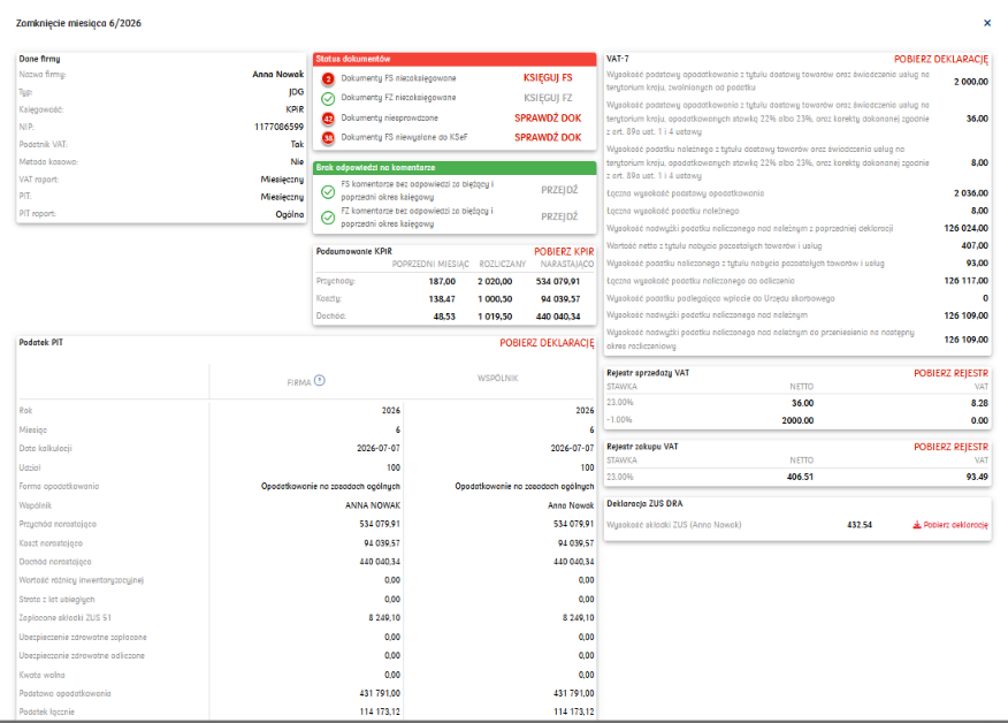Click Podstawa opodatkowania 431 791,00 in FIRMA column

click(x=380, y=694)
